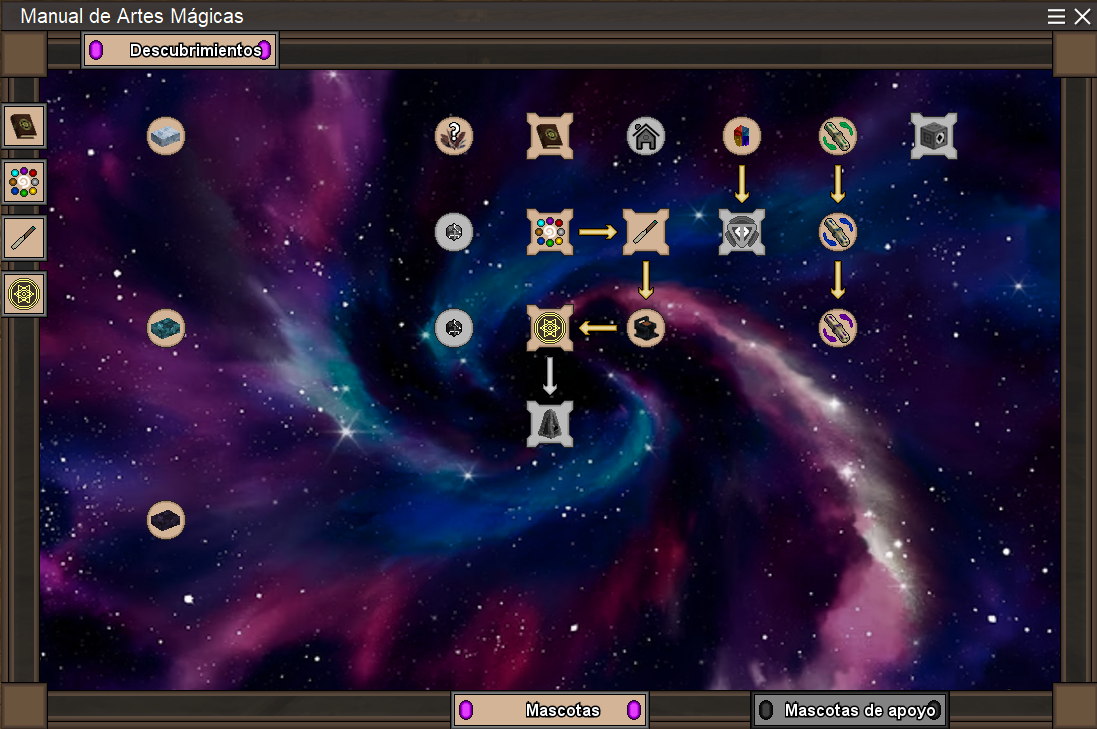Viewport: 1097px width, 729px height.
Task: Open the locked gray obelisk node
Action: 550,423
